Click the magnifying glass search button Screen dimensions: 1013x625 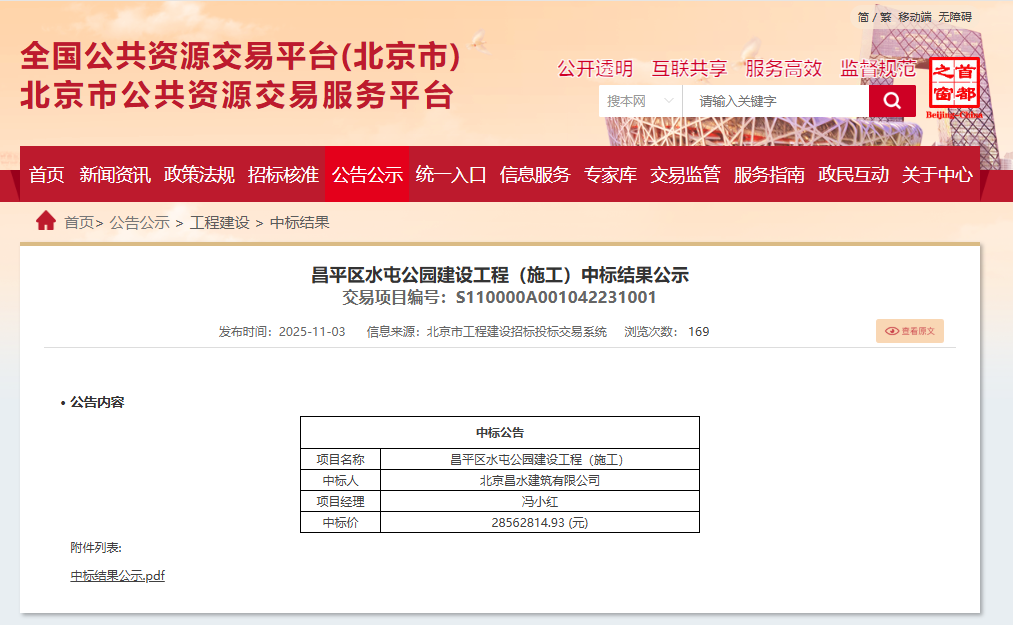coord(892,101)
